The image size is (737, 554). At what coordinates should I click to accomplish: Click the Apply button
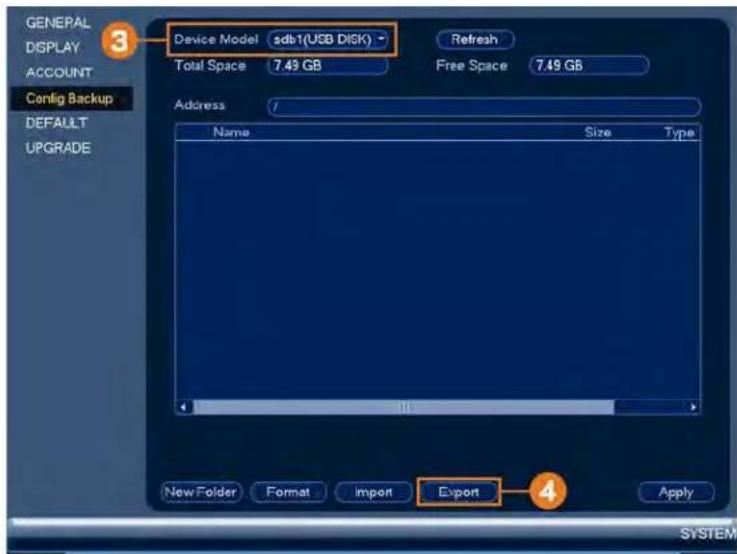(x=676, y=492)
